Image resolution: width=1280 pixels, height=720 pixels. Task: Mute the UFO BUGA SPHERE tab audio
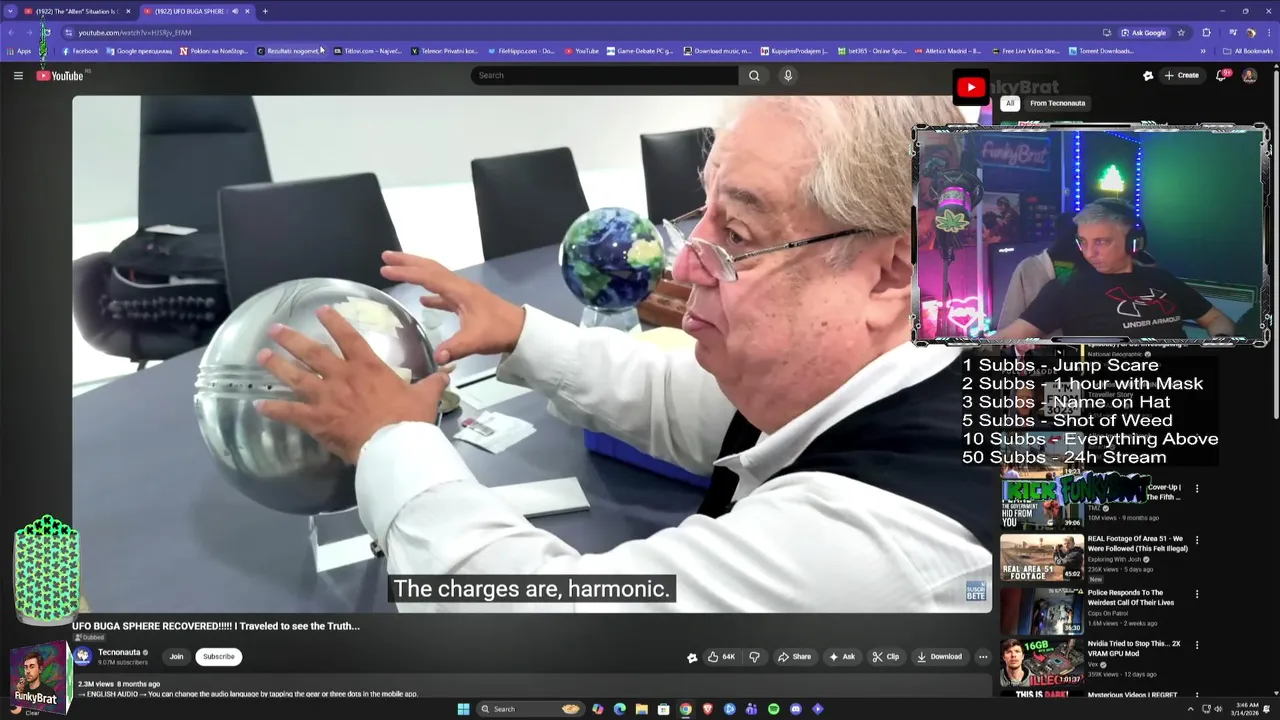[235, 11]
